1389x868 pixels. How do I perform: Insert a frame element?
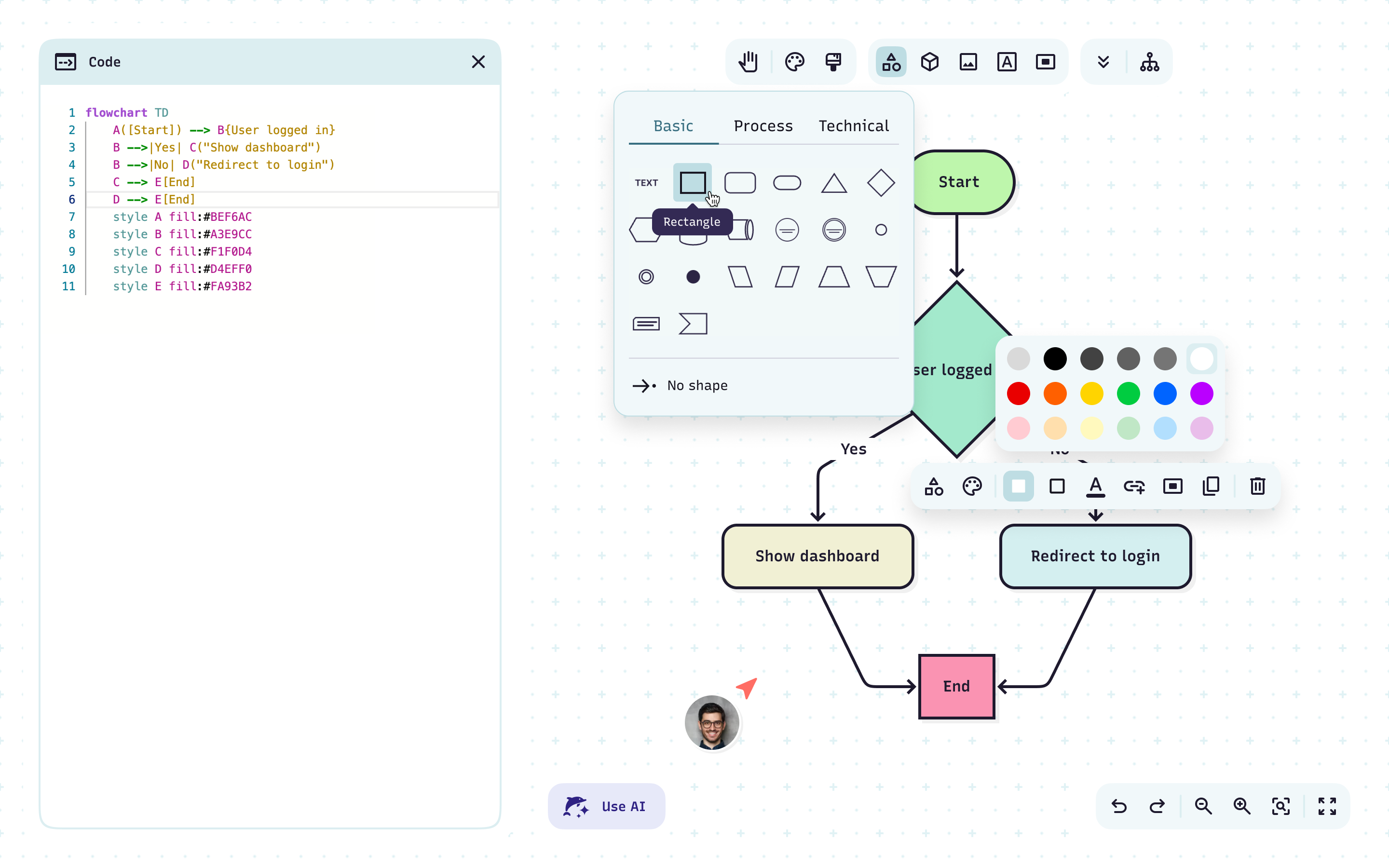click(x=1045, y=61)
